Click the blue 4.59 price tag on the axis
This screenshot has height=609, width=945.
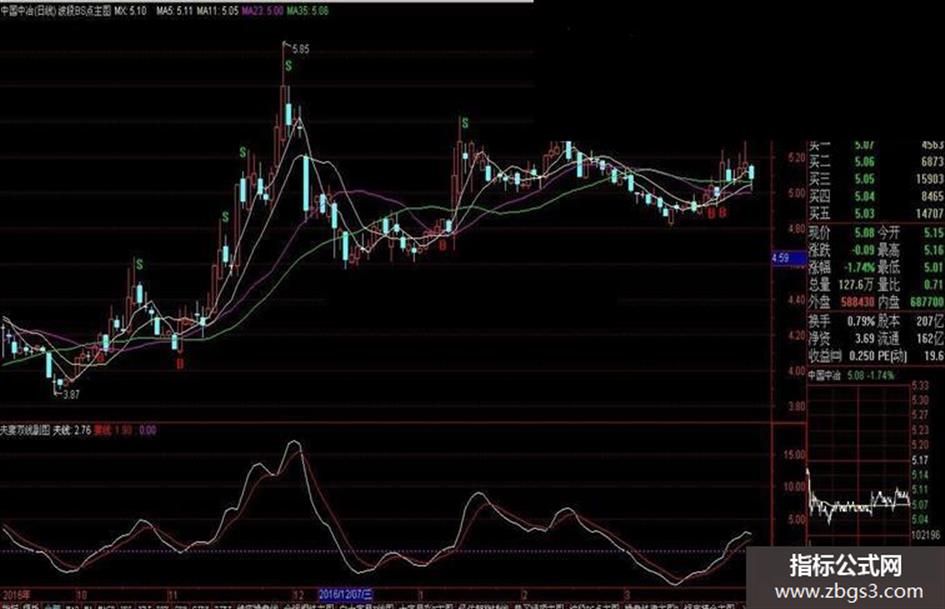point(789,258)
